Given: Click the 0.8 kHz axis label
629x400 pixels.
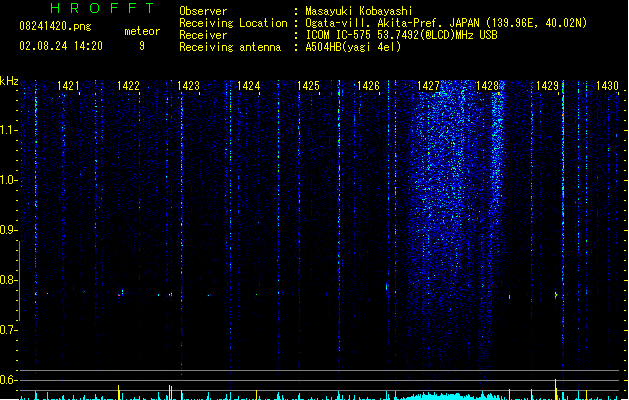Looking at the screenshot, I should click(8, 280).
